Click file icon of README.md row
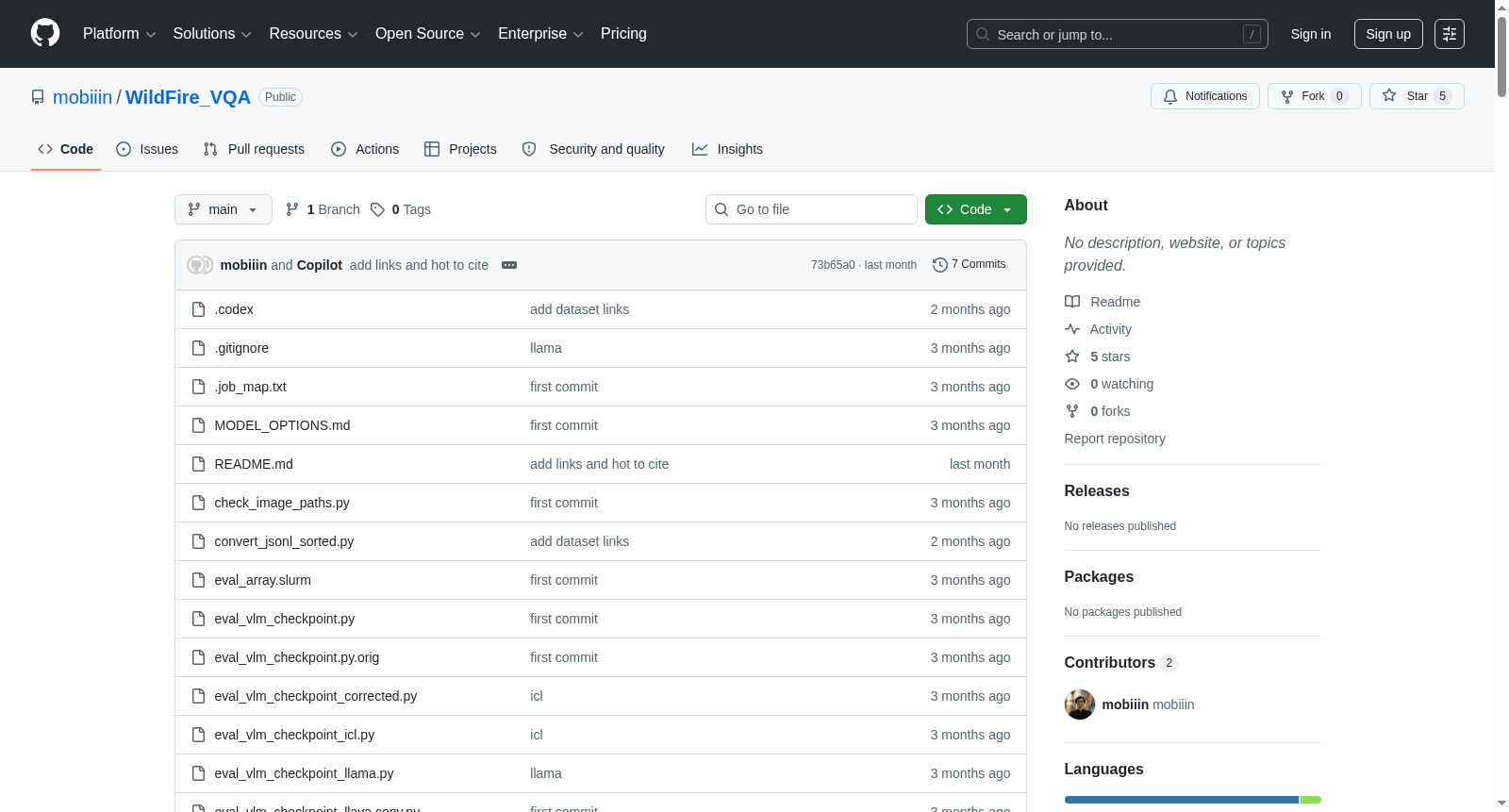Screen dimensions: 1509x812 (x=198, y=464)
